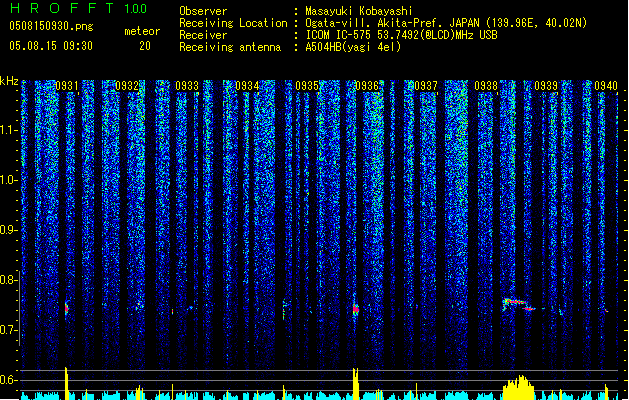
Task: Click the red meteor echo near 0931
Action: tap(67, 308)
